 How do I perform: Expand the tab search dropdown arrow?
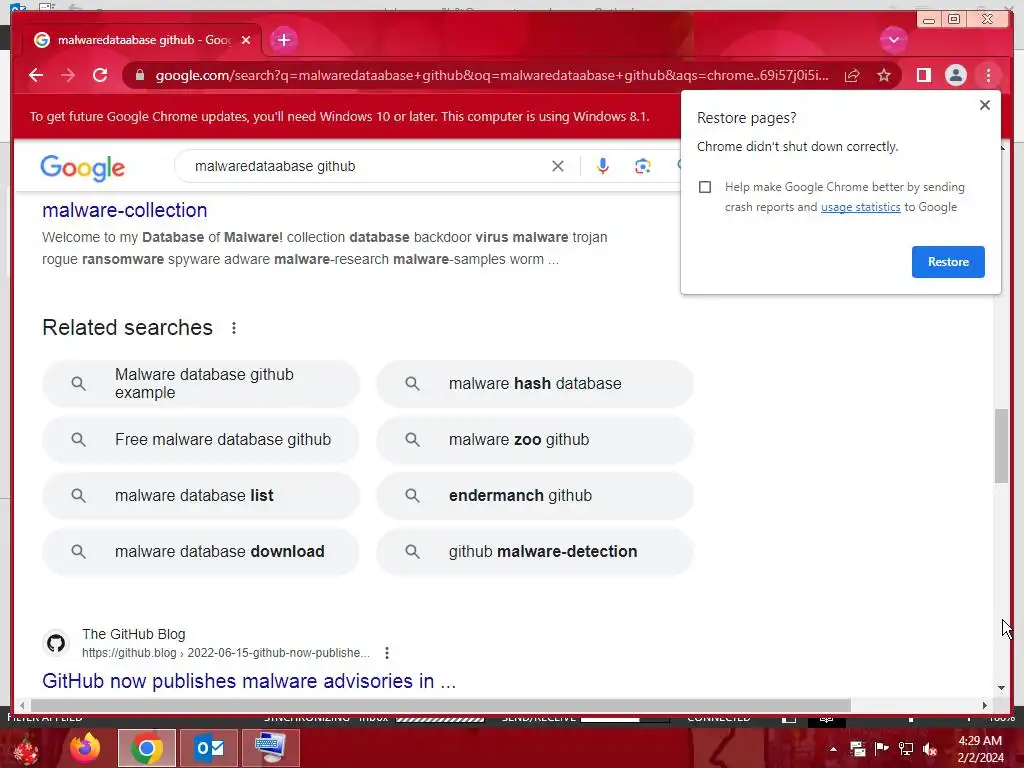click(x=893, y=40)
